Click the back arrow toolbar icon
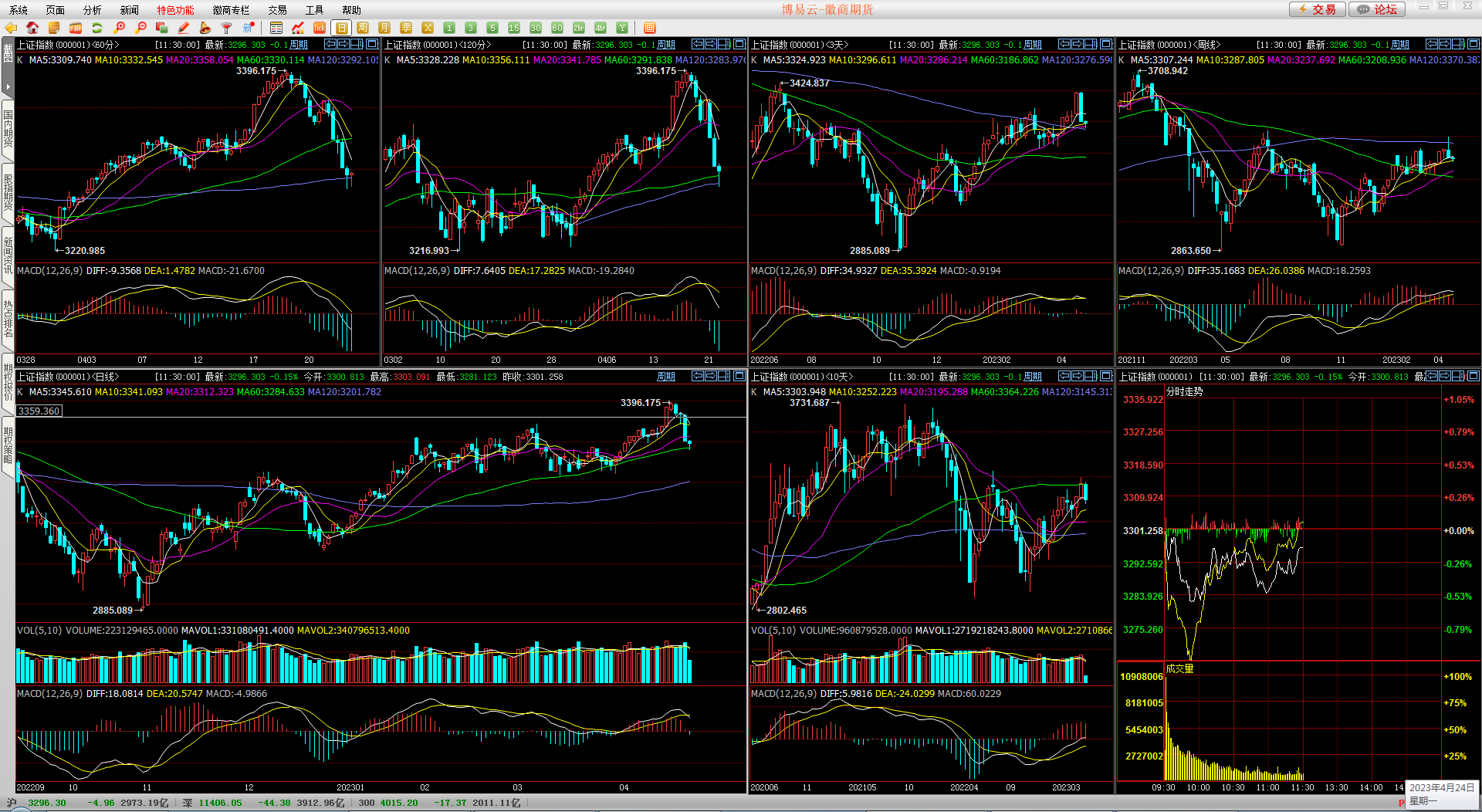Viewport: 1482px width, 812px height. [11, 28]
